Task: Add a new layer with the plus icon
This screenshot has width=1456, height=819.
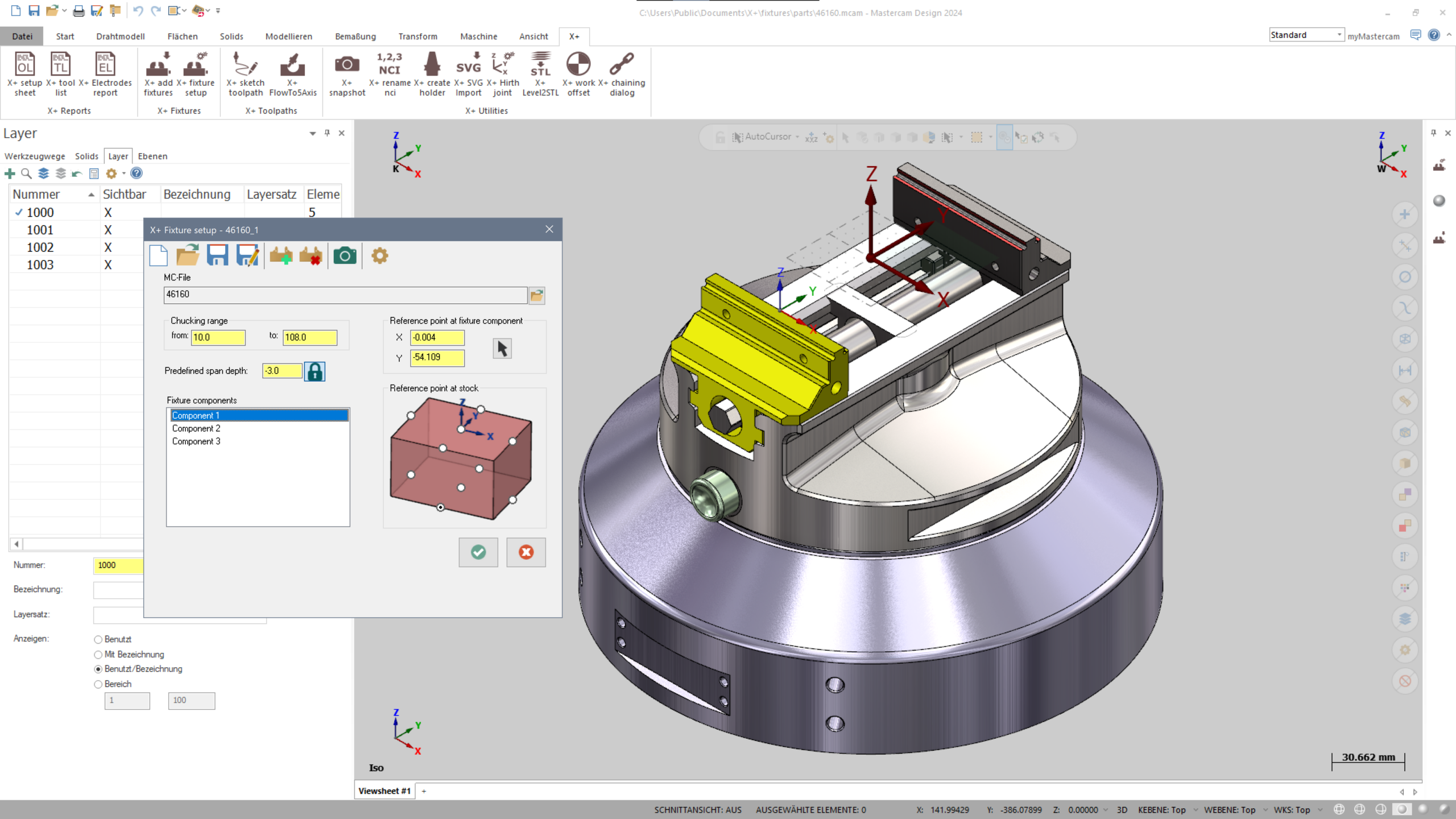Action: coord(10,173)
